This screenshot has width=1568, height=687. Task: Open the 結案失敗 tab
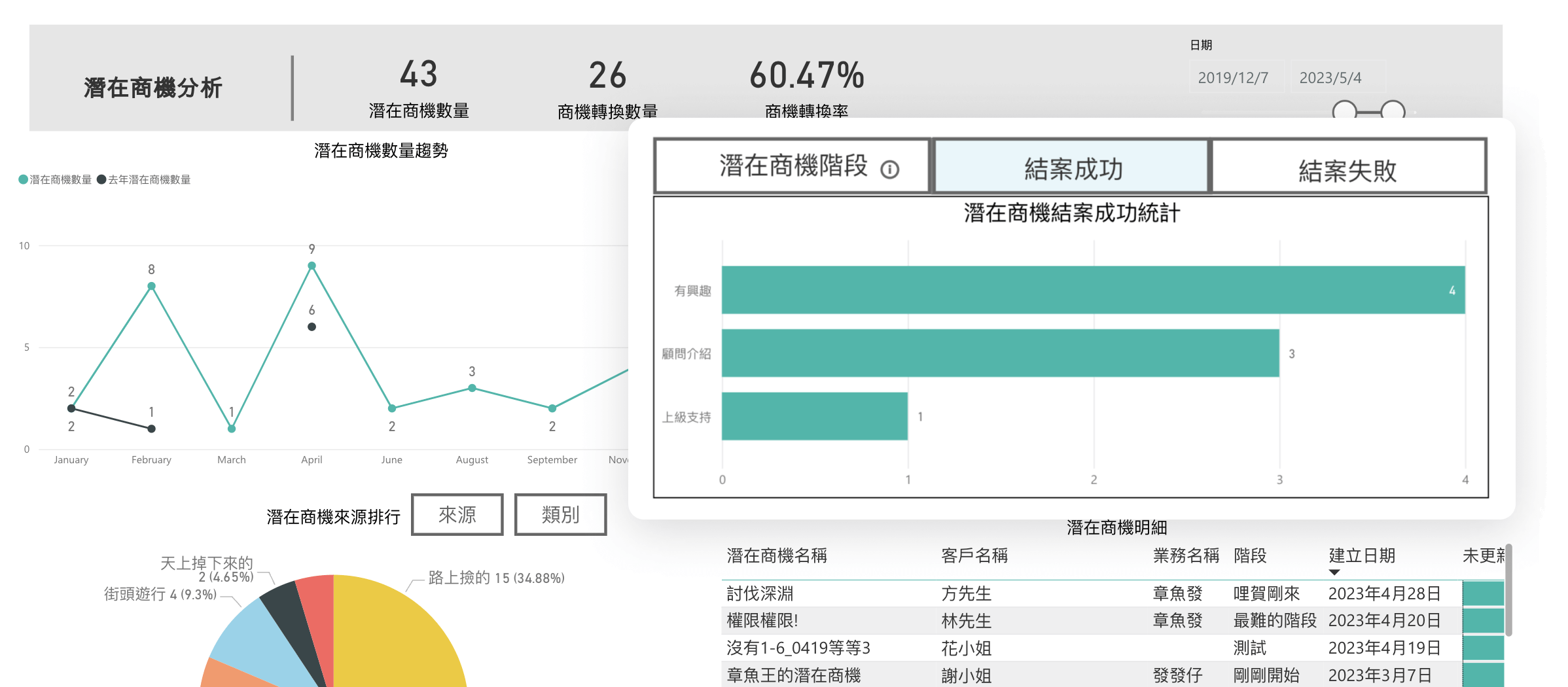[x=1348, y=167]
